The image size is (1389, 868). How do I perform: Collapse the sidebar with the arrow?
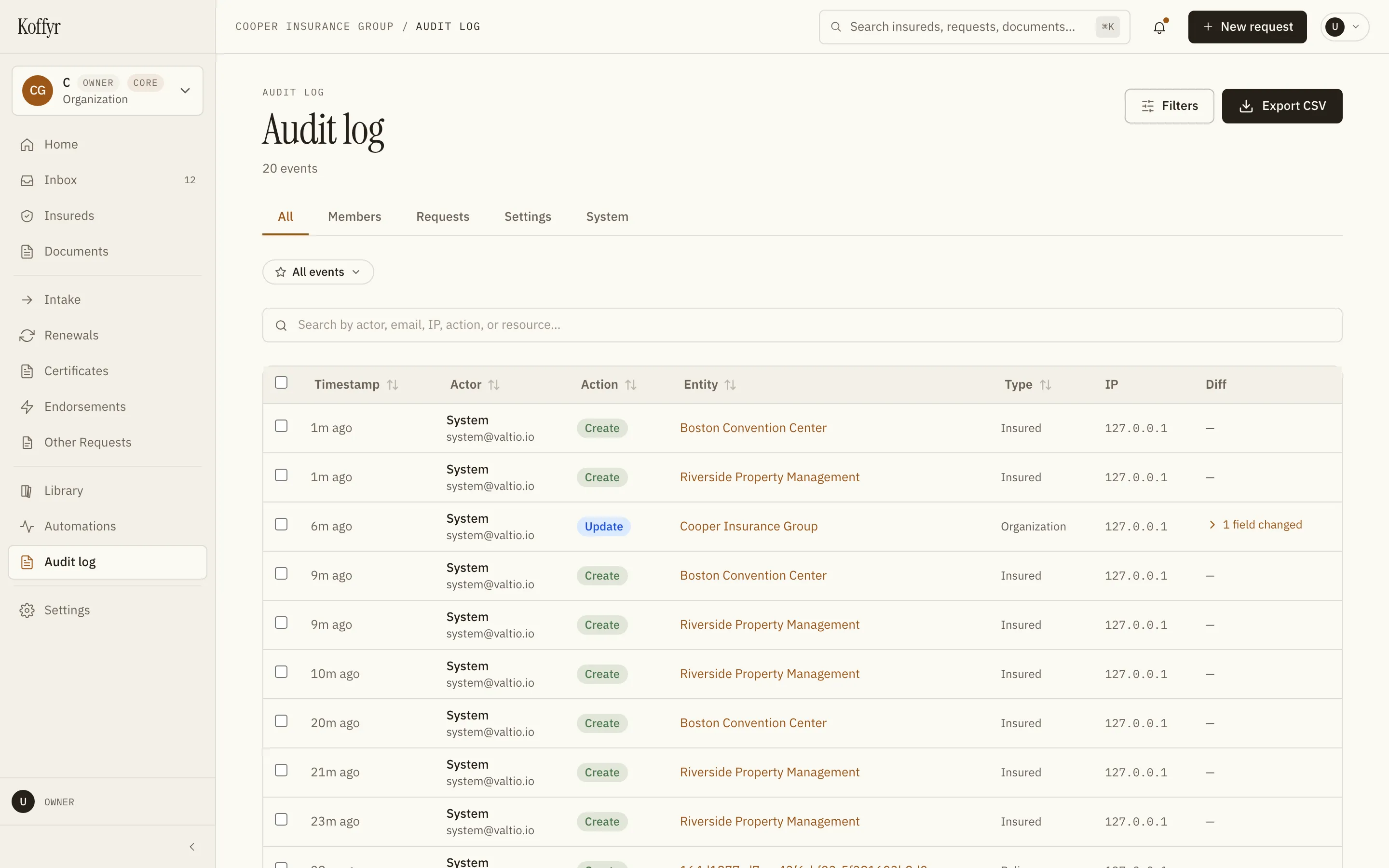[x=192, y=847]
